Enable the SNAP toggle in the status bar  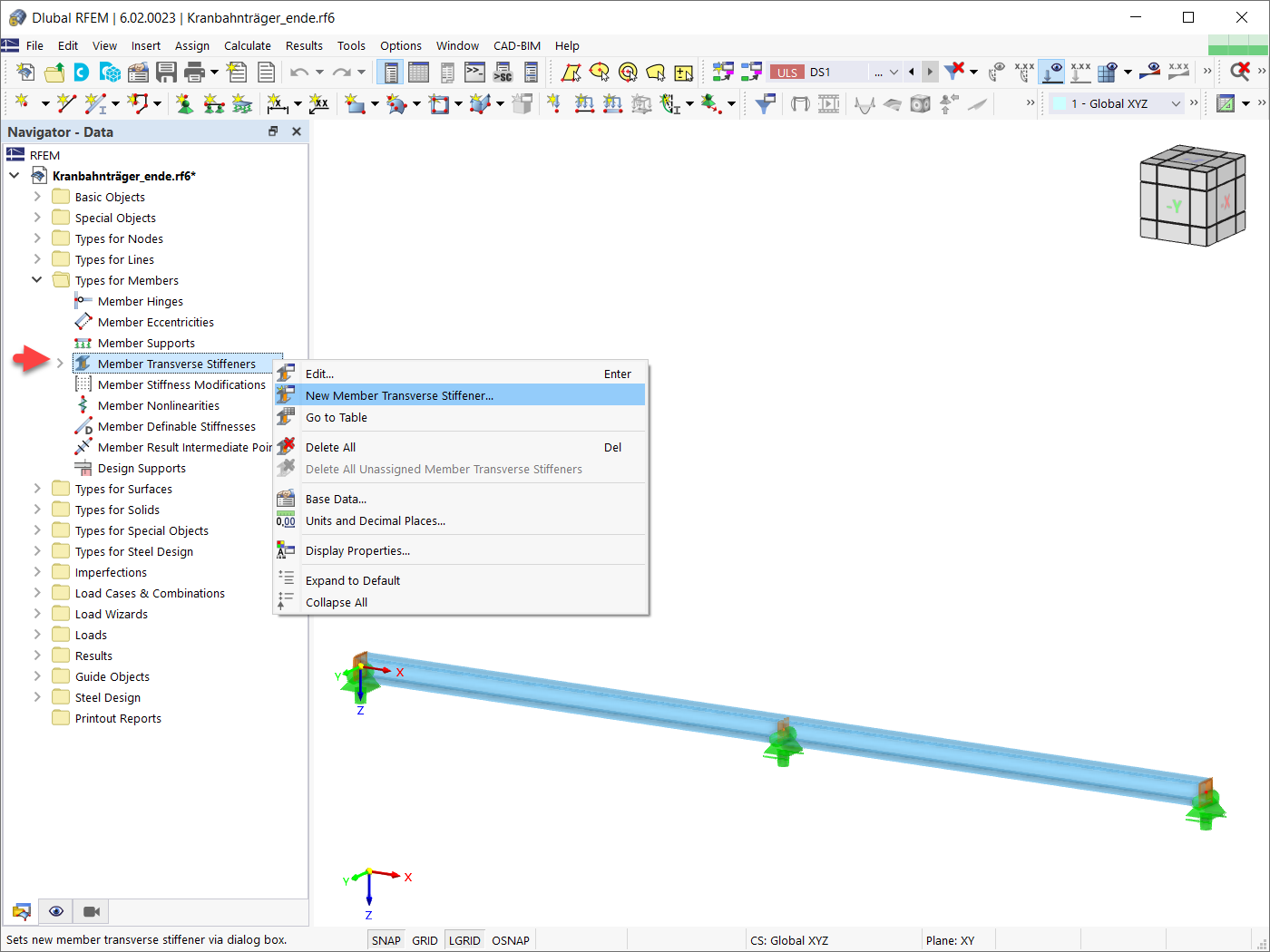(x=385, y=940)
